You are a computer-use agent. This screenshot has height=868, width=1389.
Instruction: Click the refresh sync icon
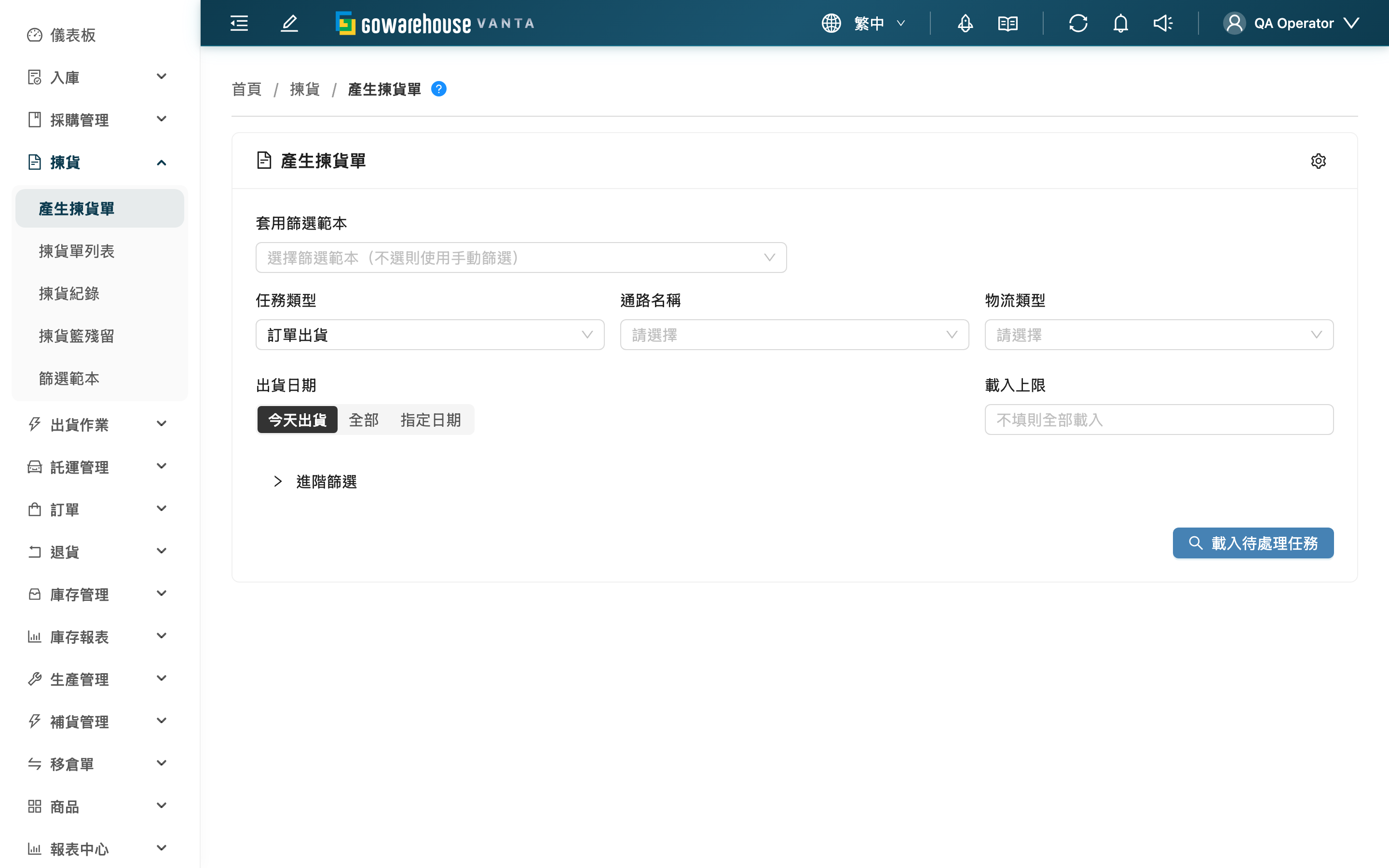point(1078,24)
